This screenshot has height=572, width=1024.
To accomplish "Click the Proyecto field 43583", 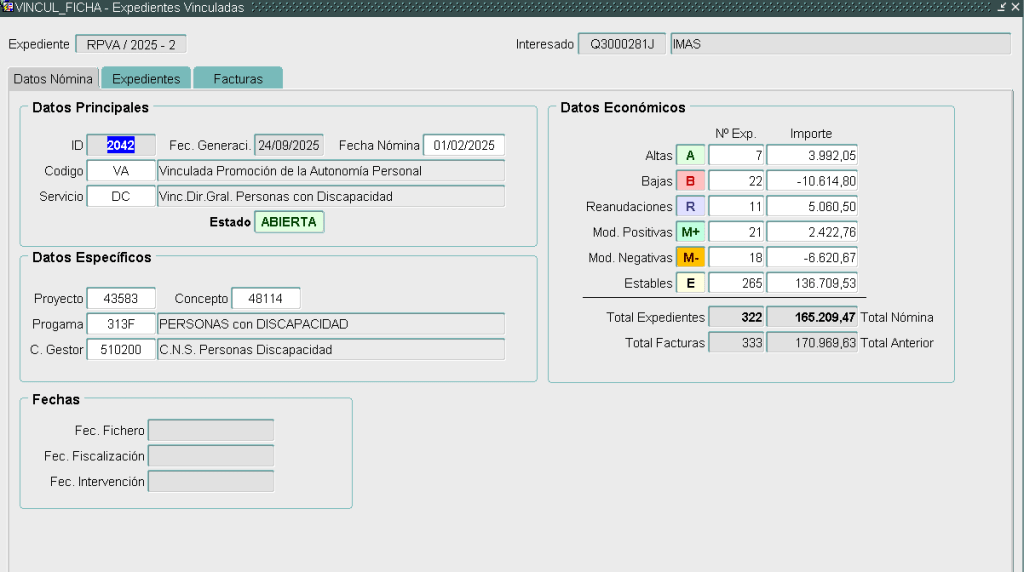I will pyautogui.click(x=121, y=299).
